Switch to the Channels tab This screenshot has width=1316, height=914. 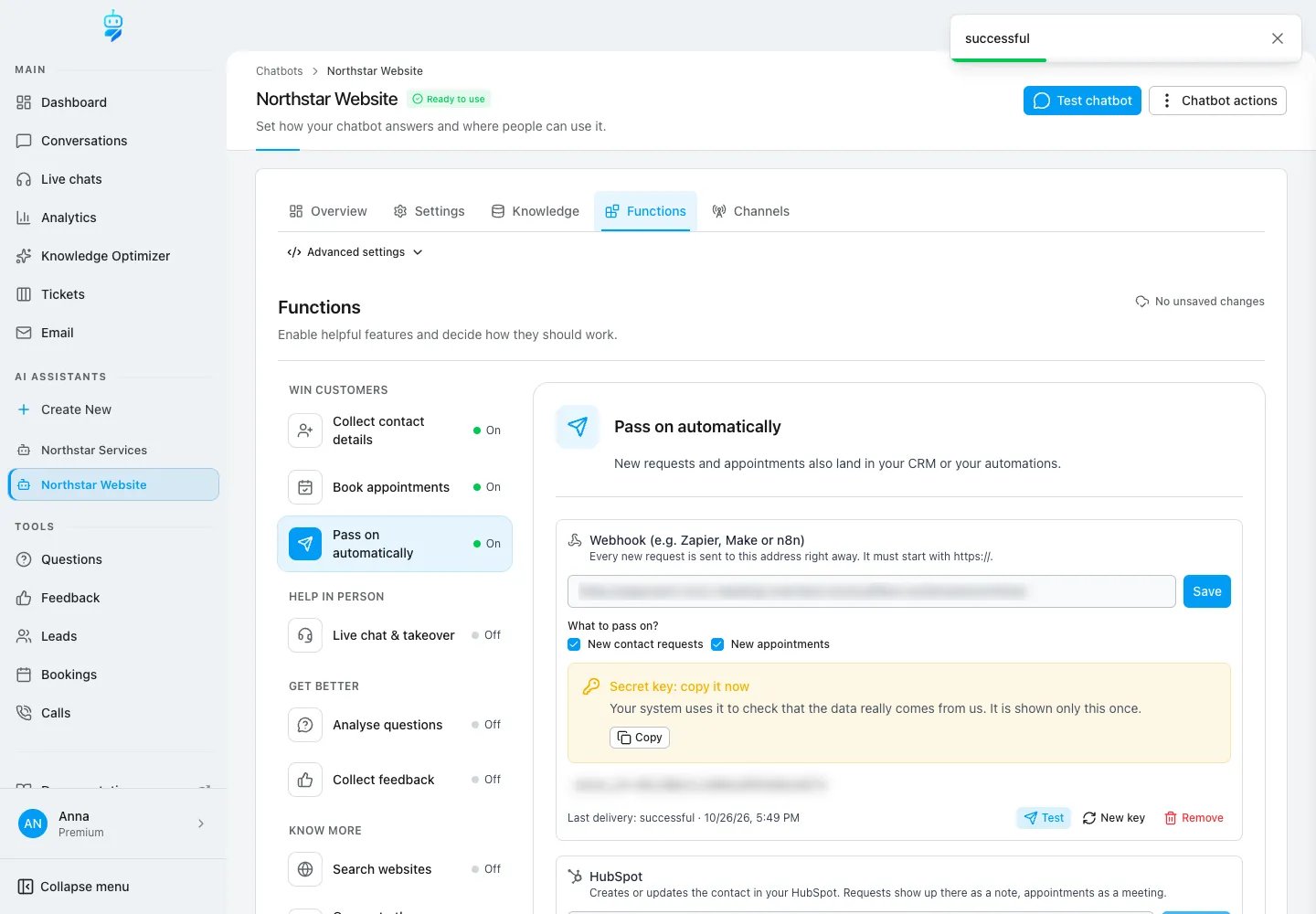tap(750, 211)
